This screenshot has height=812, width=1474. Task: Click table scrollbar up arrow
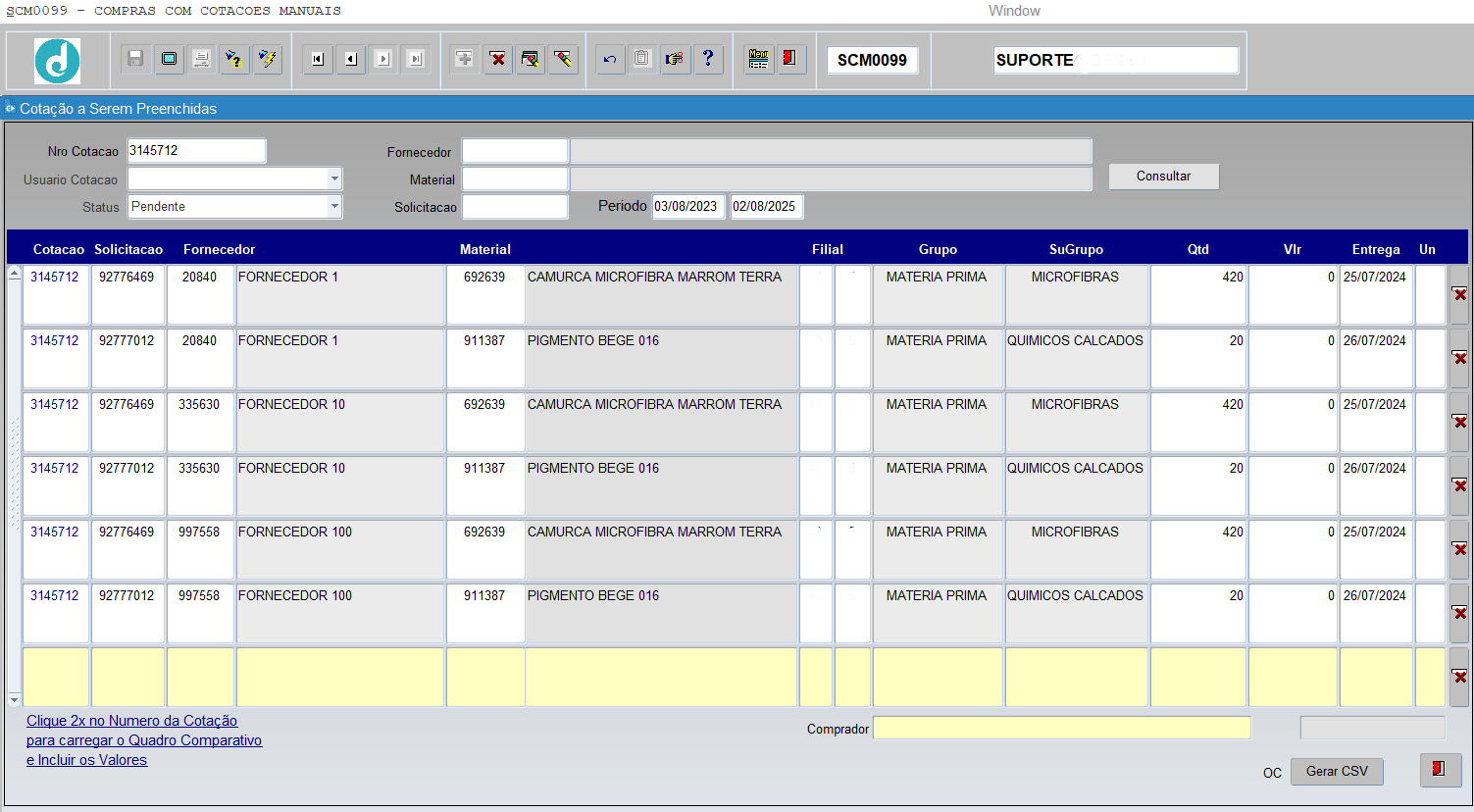point(15,273)
